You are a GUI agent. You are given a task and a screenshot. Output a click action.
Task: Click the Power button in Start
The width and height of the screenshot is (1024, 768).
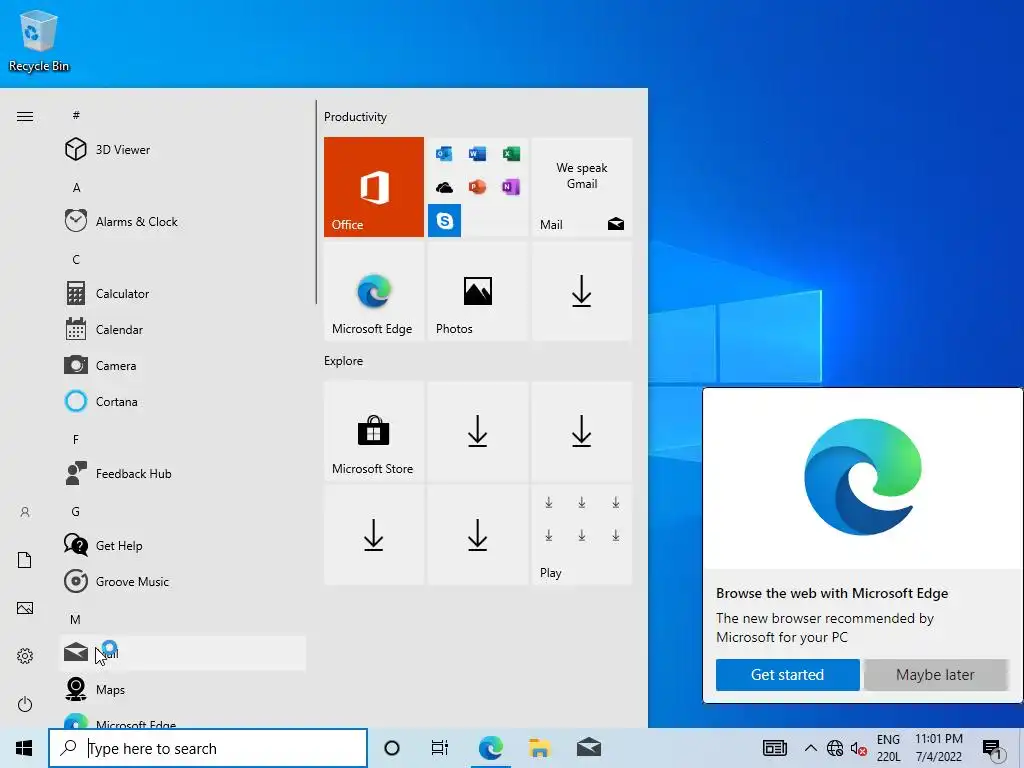[25, 704]
